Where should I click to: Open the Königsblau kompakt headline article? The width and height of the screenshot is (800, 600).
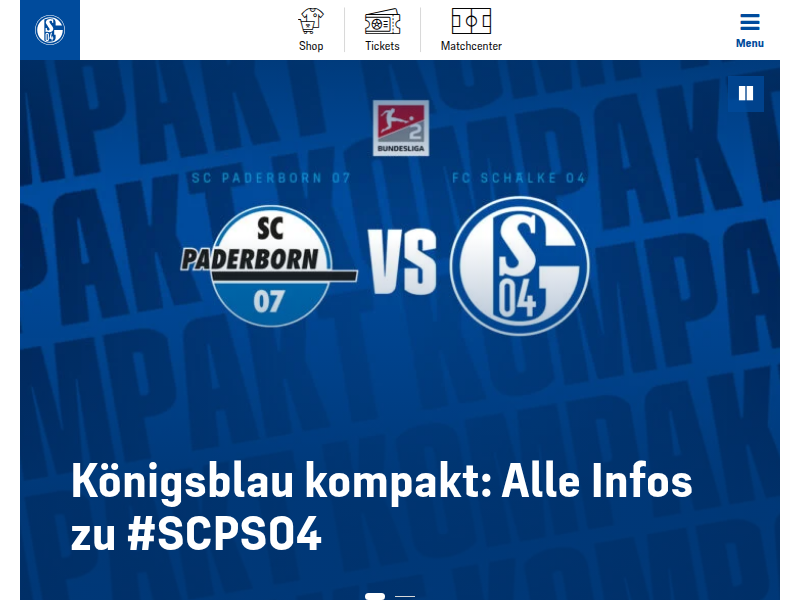click(382, 506)
